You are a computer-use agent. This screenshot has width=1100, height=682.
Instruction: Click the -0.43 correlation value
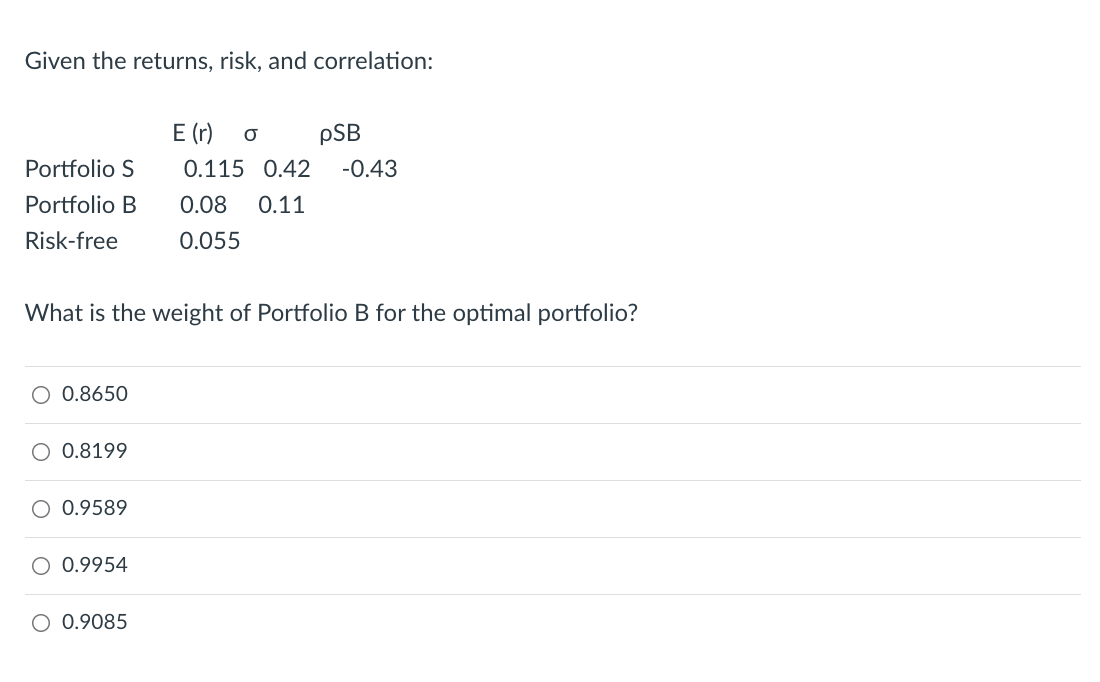click(x=370, y=168)
